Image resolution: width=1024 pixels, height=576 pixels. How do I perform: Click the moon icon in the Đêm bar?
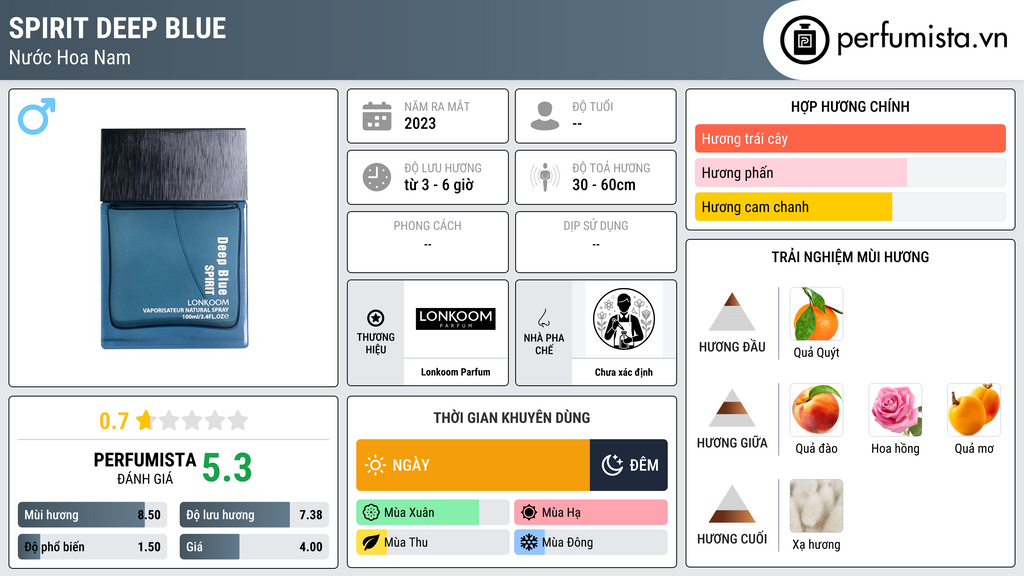coord(612,465)
